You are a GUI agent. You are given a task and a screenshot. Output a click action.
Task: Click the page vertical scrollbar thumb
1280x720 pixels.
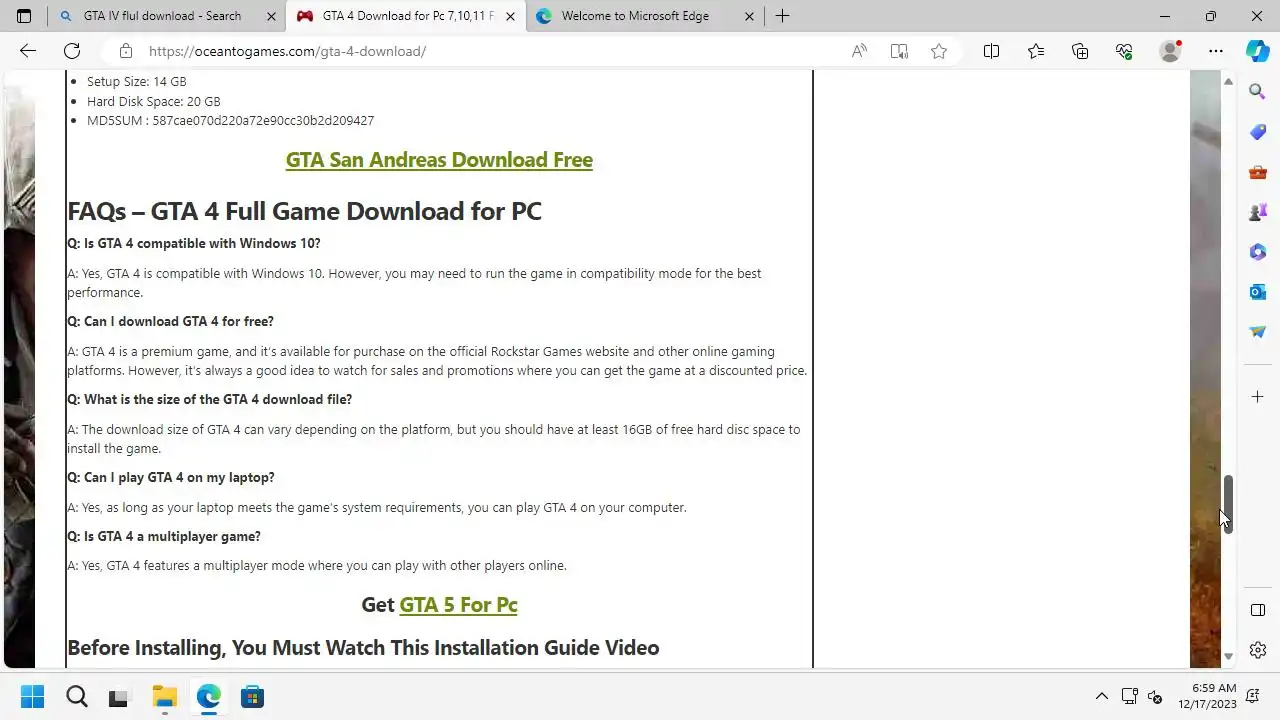[1228, 504]
